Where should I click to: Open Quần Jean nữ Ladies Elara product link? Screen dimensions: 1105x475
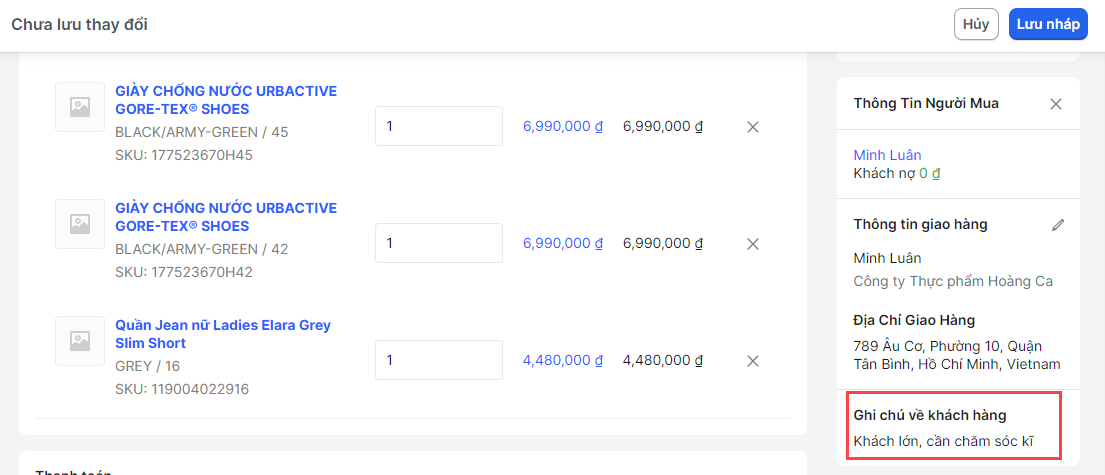coord(223,334)
